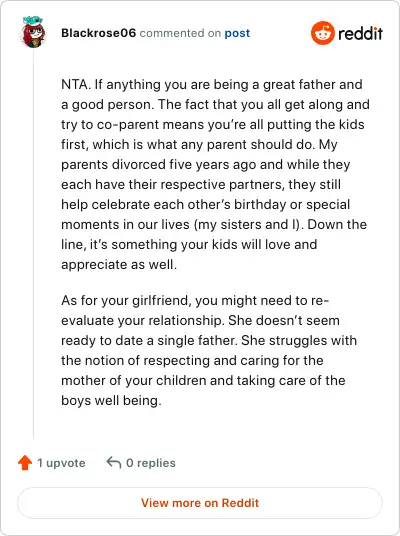The image size is (400, 536).
Task: Click the orange Reddit Snoo logo
Action: 322,33
